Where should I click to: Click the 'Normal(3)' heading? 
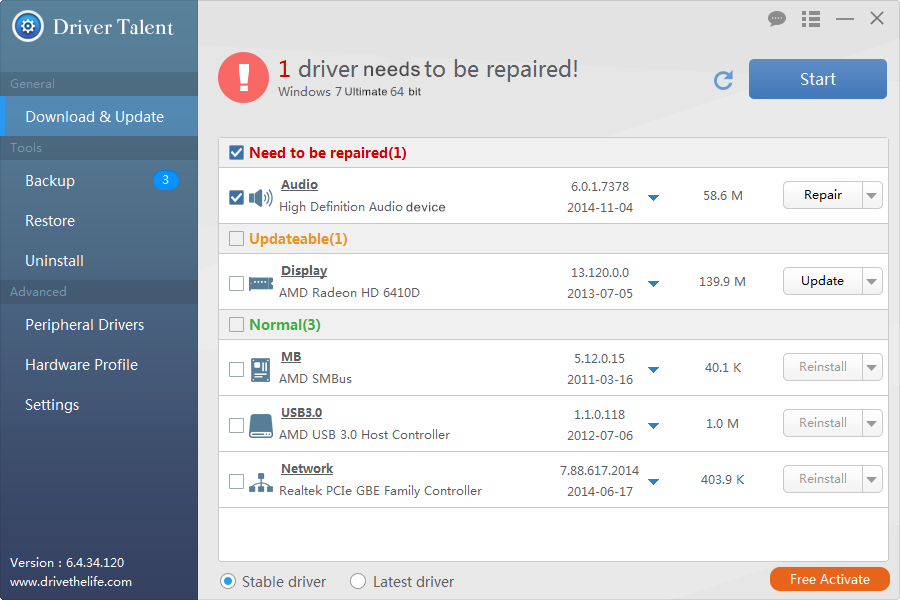pyautogui.click(x=285, y=325)
